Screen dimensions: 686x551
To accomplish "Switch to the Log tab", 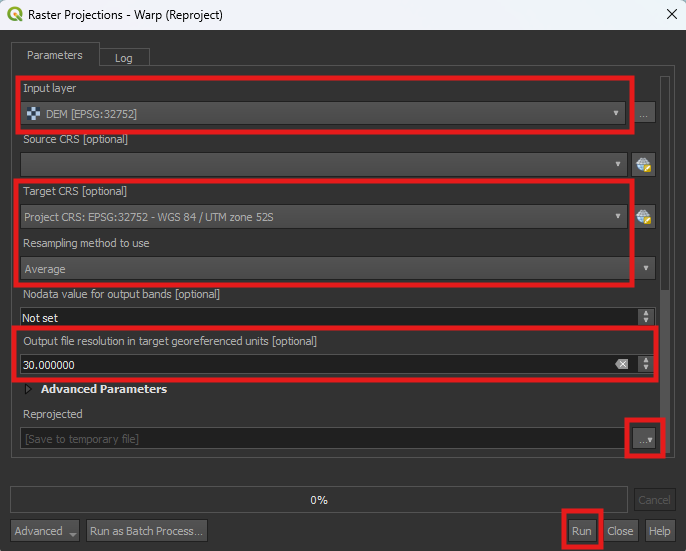I will coord(123,58).
